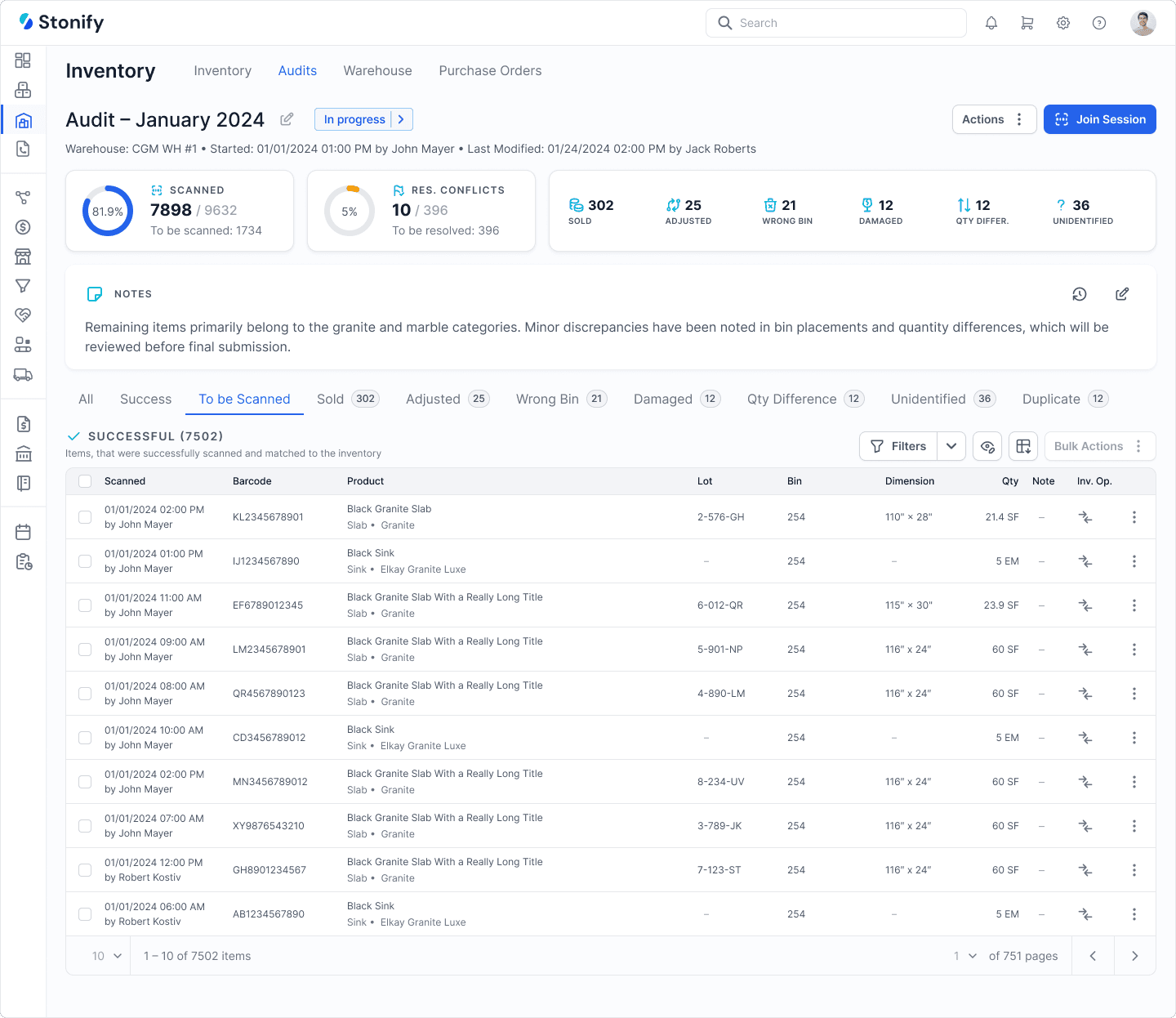The height and width of the screenshot is (1018, 1176).
Task: Go to previous page arrow
Action: (1094, 956)
